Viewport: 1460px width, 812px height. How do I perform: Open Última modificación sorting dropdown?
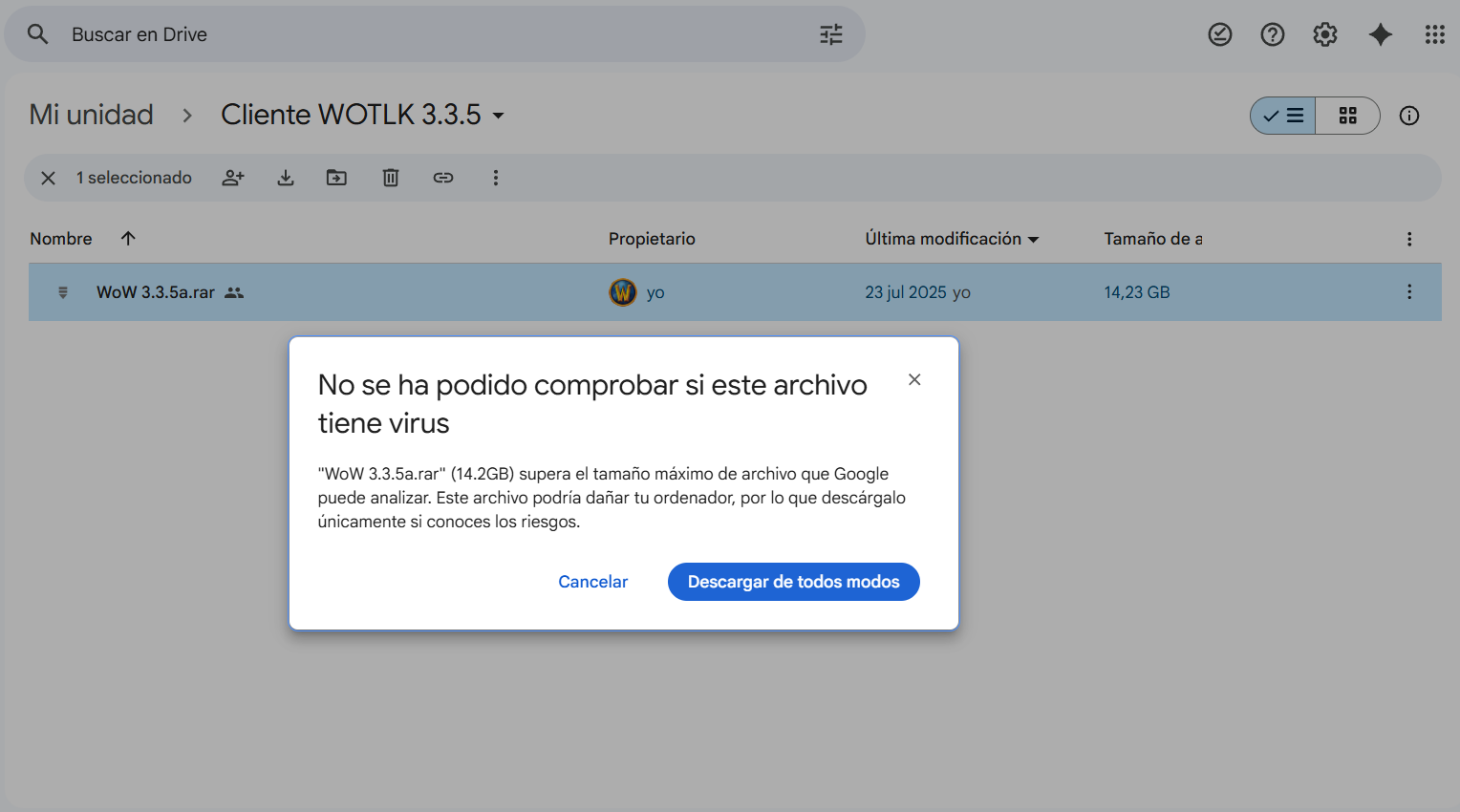pyautogui.click(x=1033, y=239)
